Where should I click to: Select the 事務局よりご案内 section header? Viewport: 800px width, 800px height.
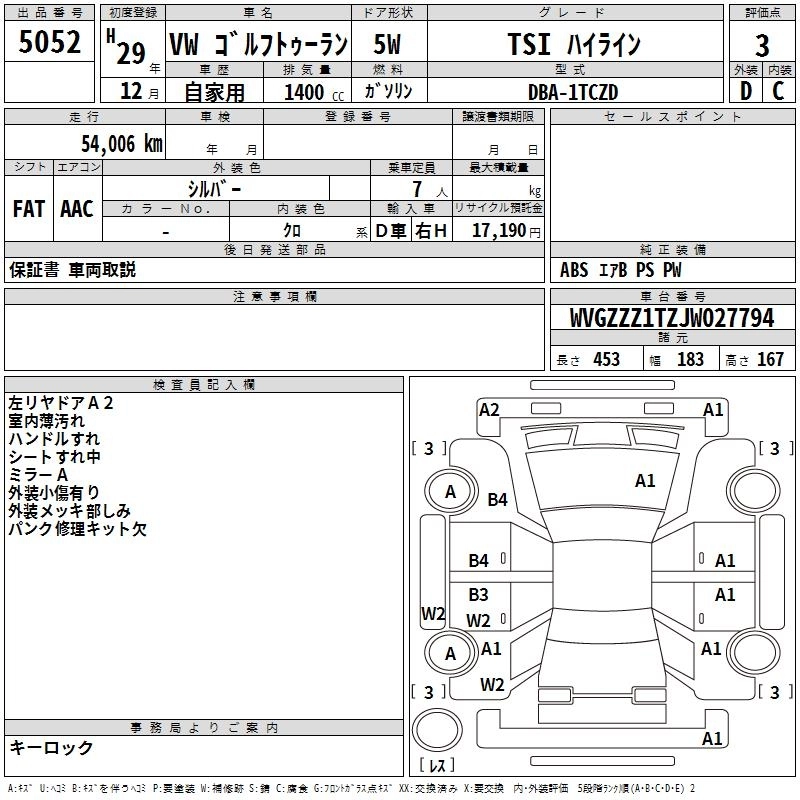204,728
